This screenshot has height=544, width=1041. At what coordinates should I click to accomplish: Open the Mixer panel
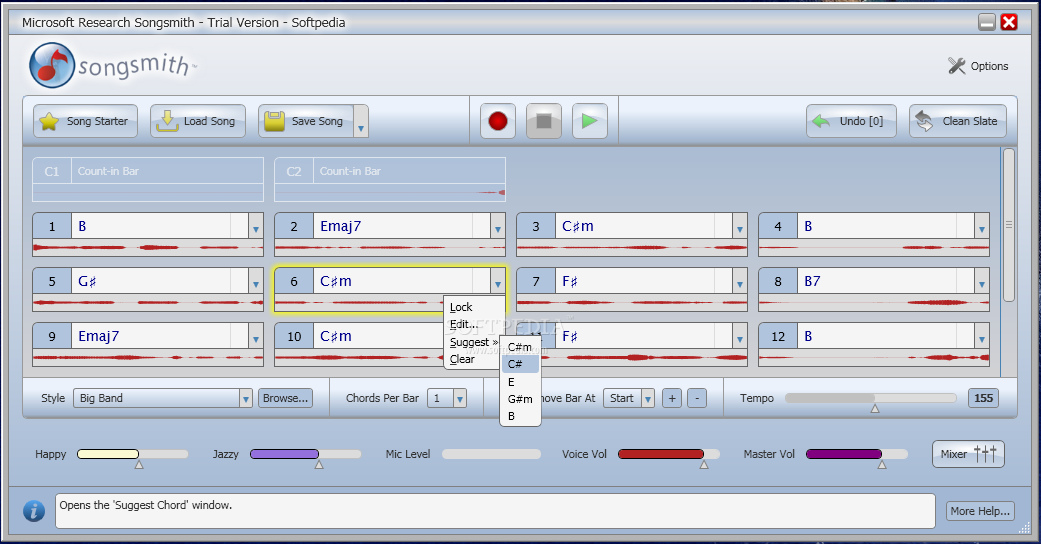tap(968, 454)
